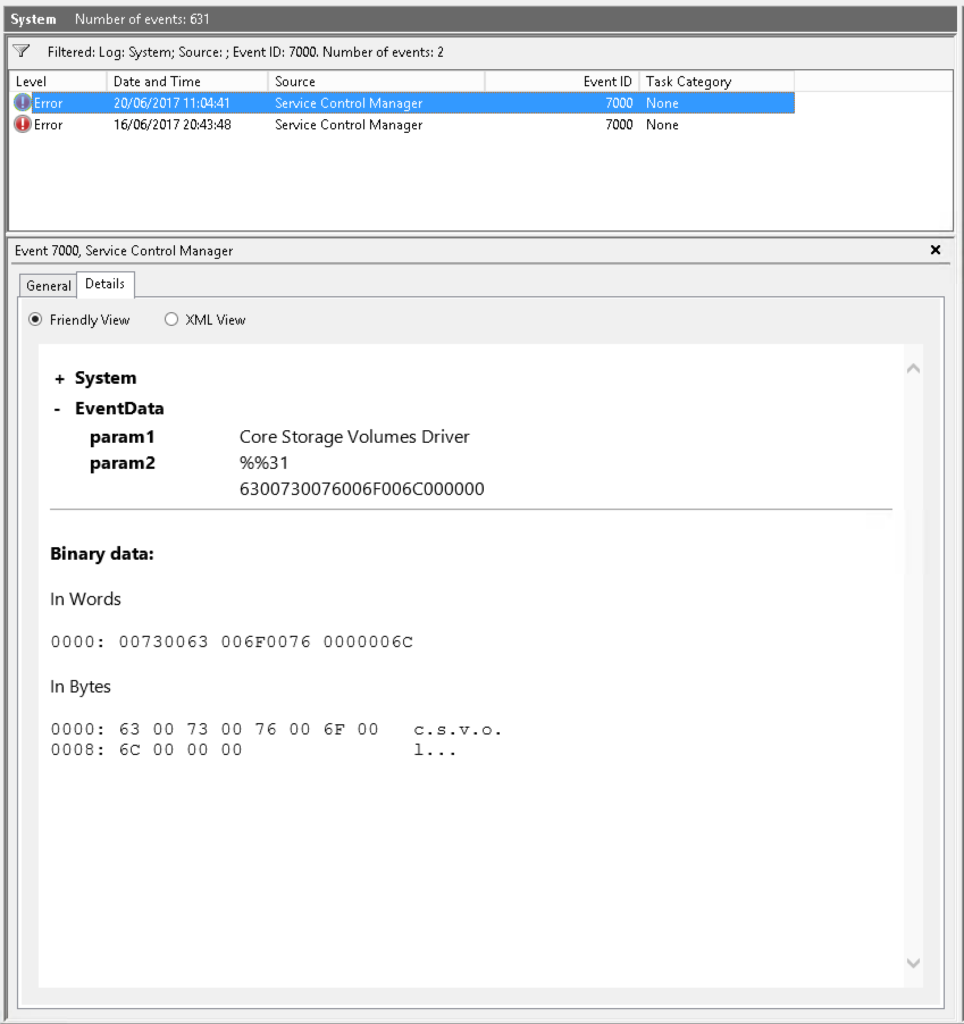Screen dimensions: 964x1024
Task: Click the c.s.v.o. ASCII text
Action: [x=458, y=729]
